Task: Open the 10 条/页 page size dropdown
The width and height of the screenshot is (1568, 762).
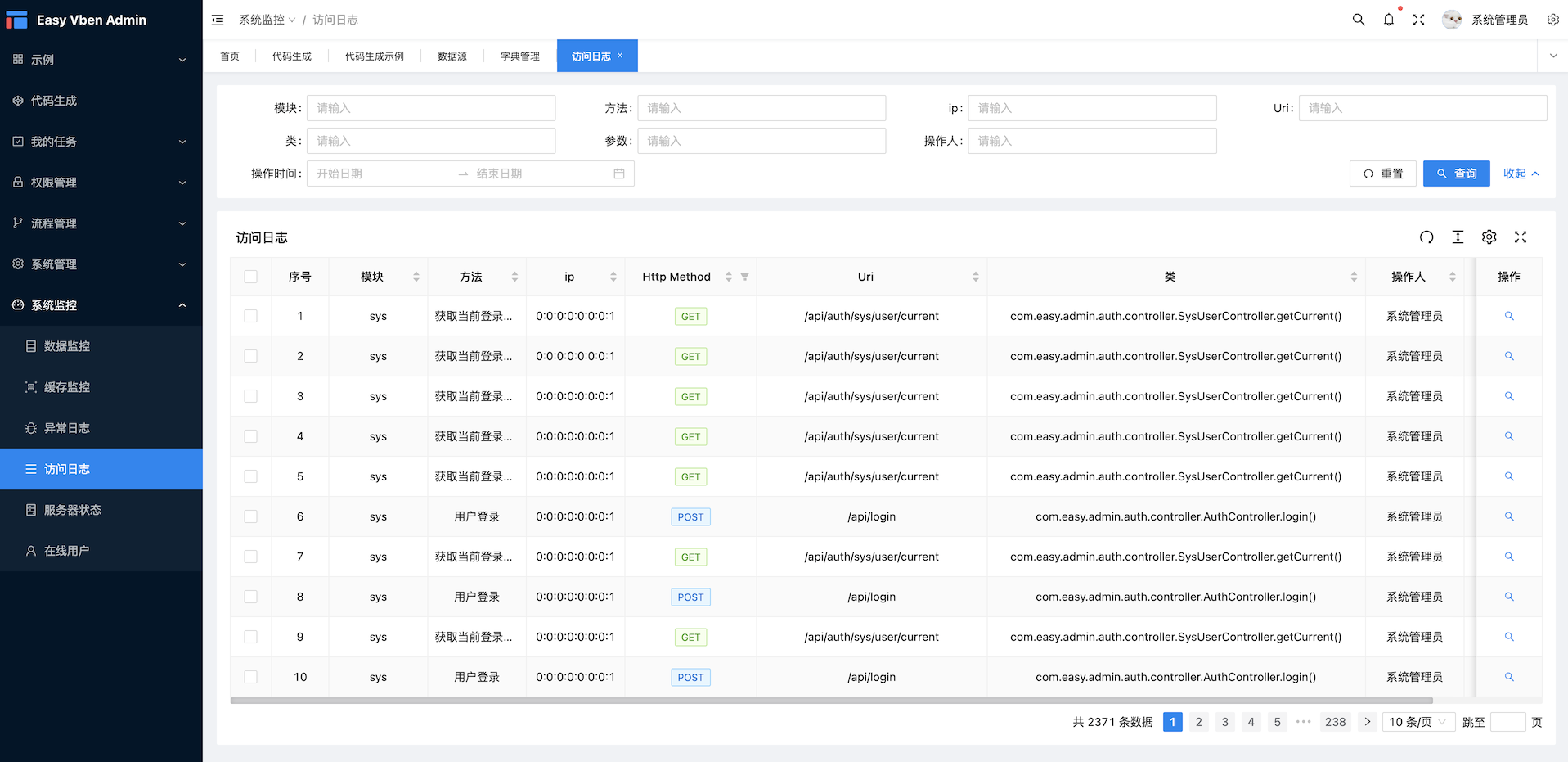Action: tap(1418, 722)
